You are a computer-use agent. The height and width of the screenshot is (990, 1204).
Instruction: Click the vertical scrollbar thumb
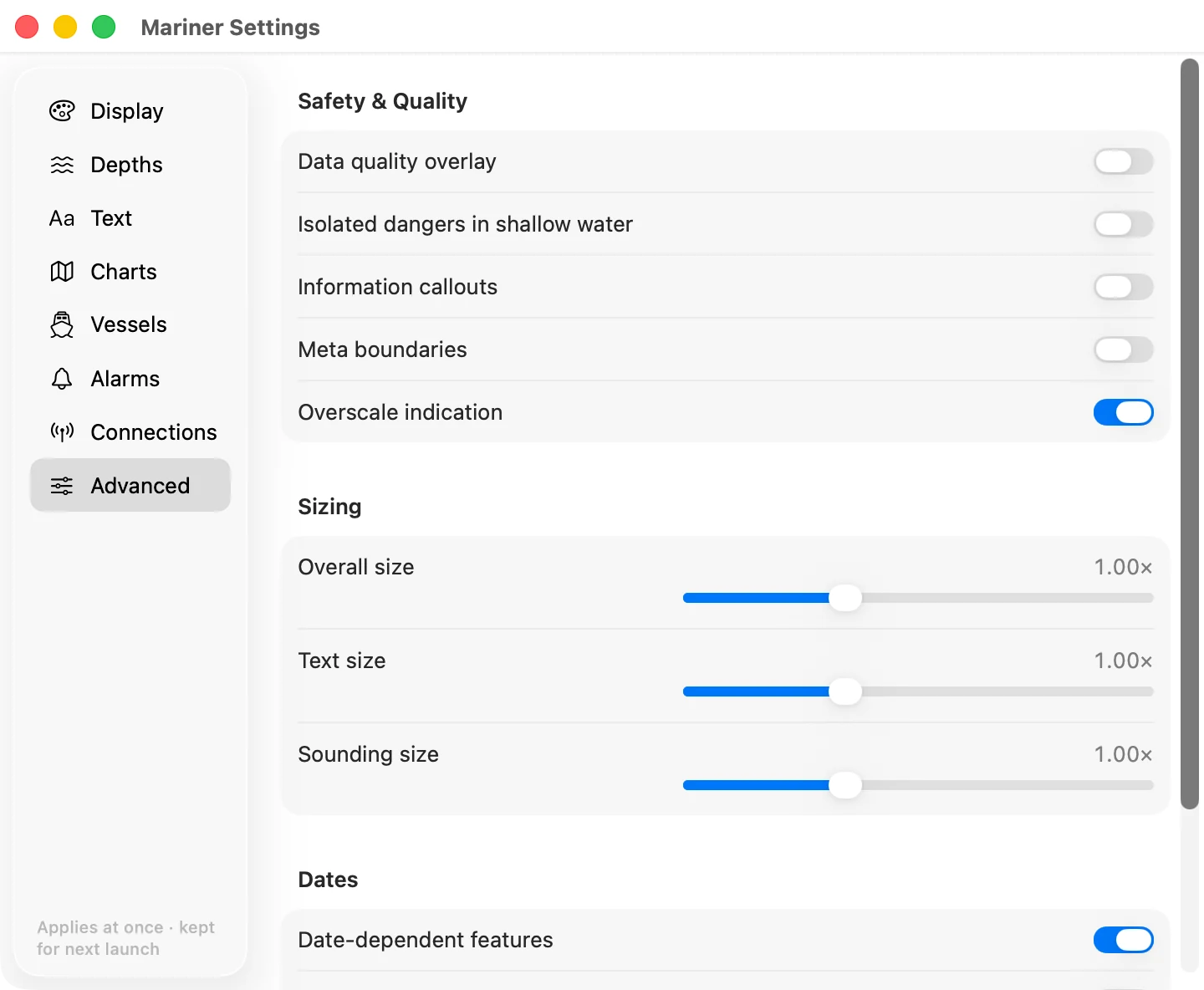(x=1190, y=433)
